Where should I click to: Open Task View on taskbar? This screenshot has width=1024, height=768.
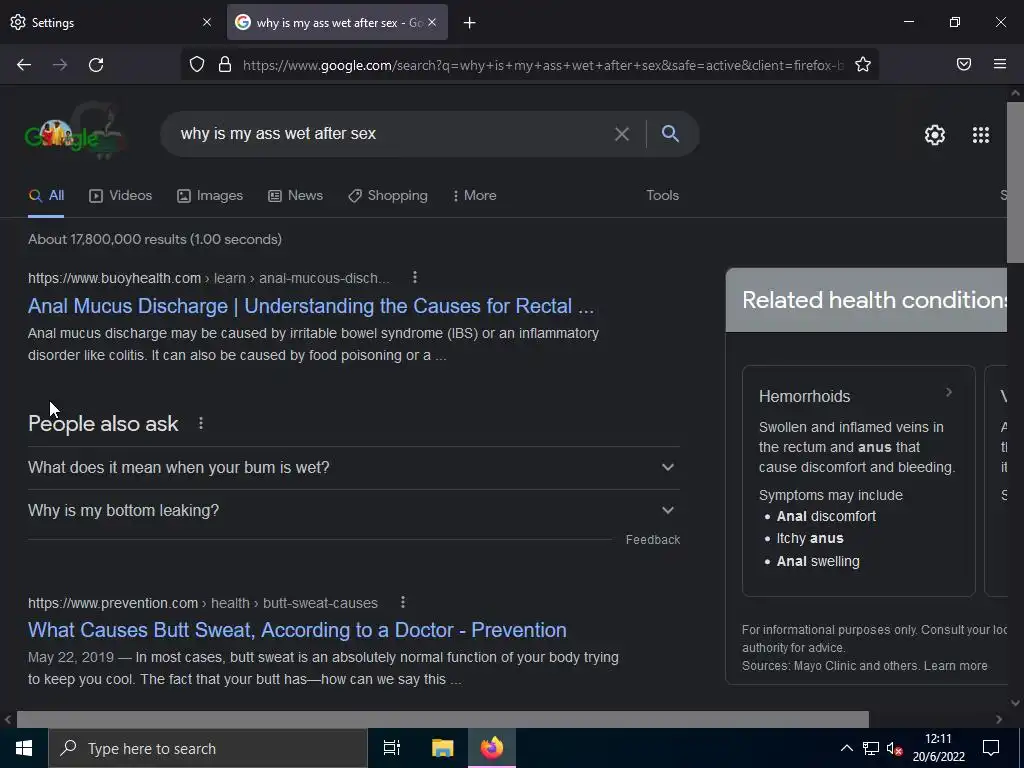click(392, 748)
